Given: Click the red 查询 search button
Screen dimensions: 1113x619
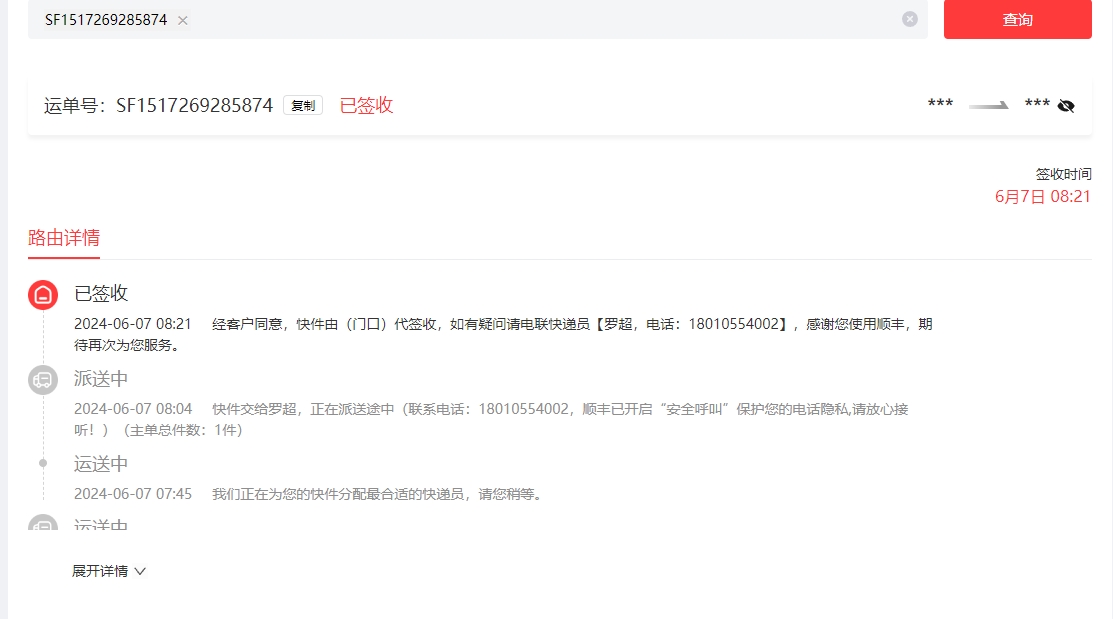Looking at the screenshot, I should [1017, 19].
